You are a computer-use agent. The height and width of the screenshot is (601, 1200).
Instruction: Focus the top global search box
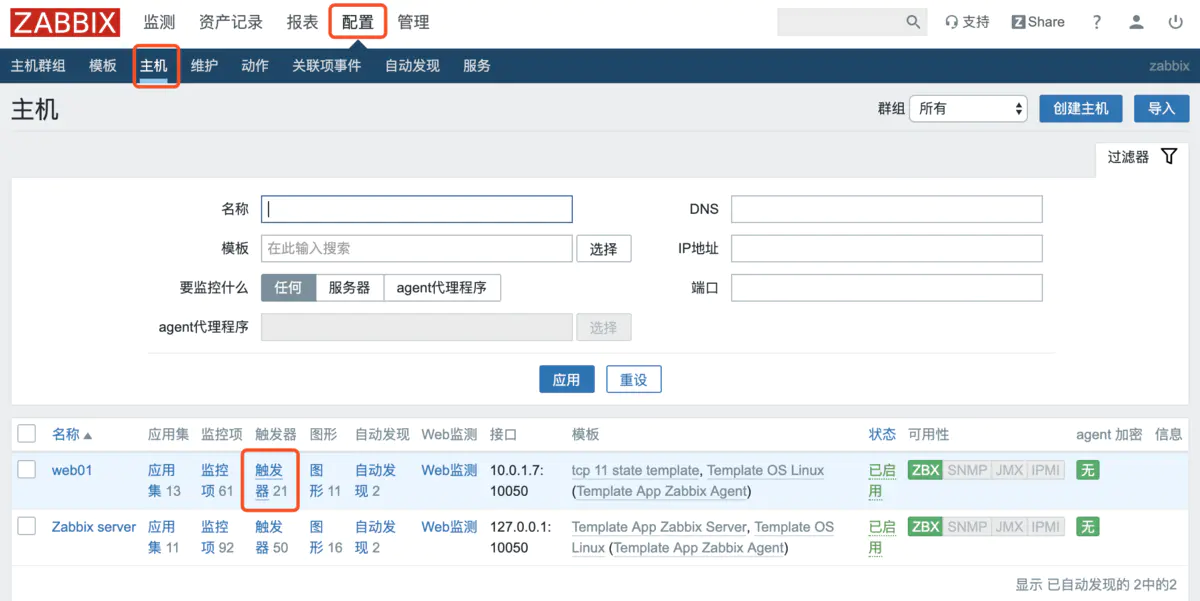click(x=840, y=22)
